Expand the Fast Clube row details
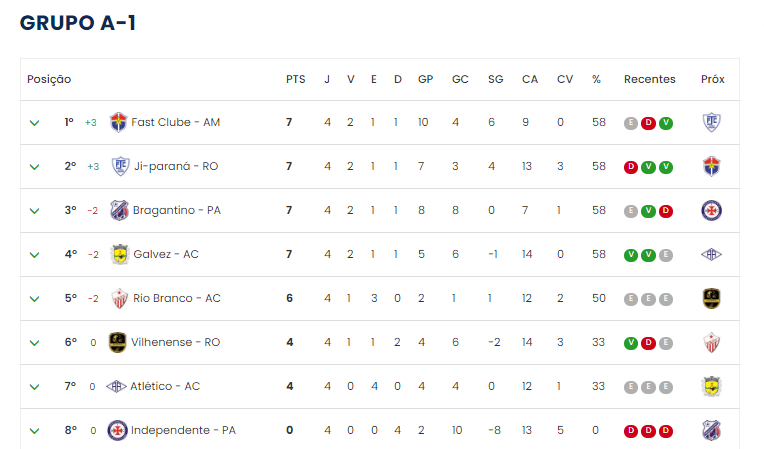 click(x=34, y=123)
